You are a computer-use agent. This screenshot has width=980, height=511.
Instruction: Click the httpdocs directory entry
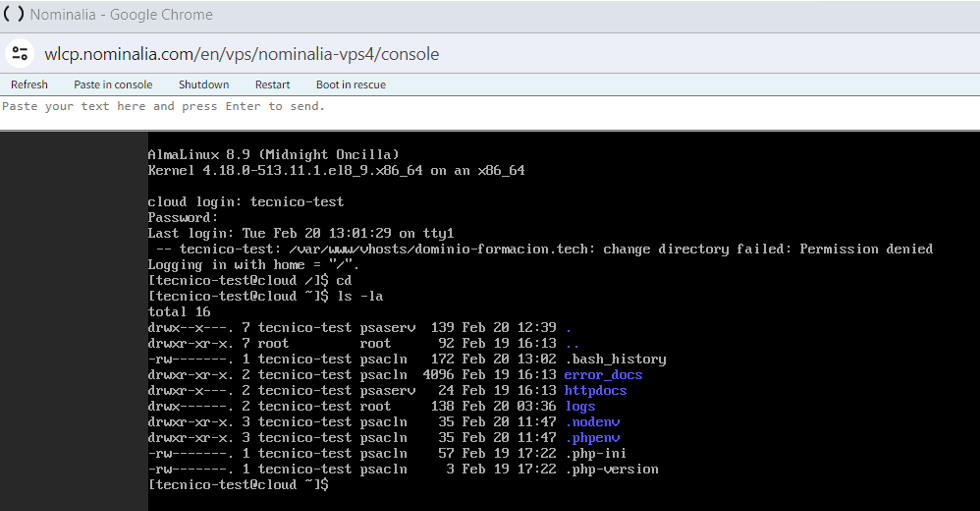click(595, 391)
